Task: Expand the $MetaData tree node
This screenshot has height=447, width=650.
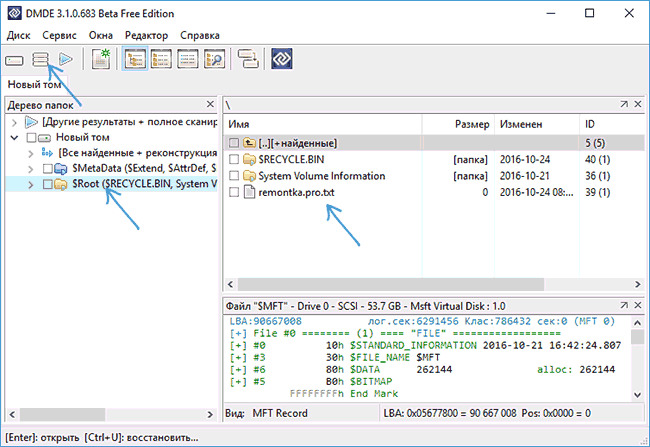Action: point(32,168)
